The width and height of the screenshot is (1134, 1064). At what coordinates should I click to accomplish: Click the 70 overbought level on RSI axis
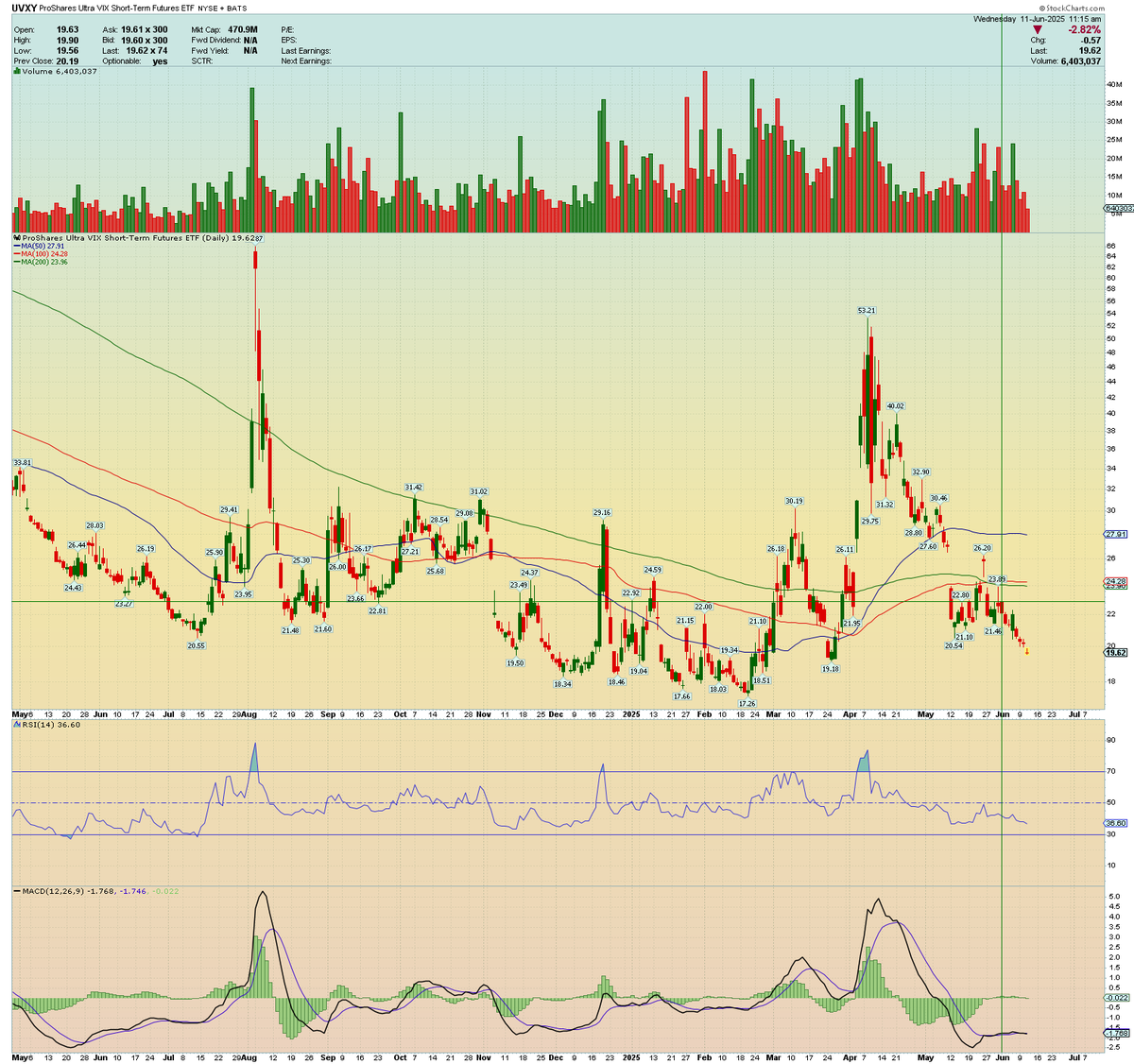[x=1109, y=772]
